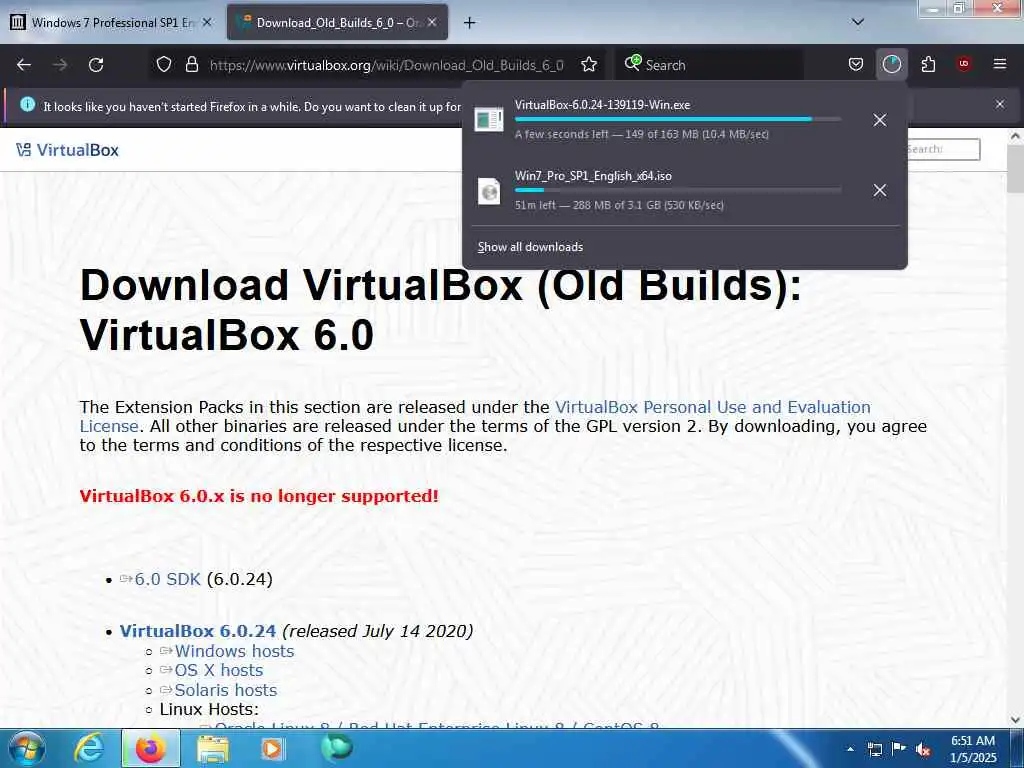Screen dimensions: 1024x768
Task: Click the padlock site security icon
Action: pyautogui.click(x=191, y=65)
